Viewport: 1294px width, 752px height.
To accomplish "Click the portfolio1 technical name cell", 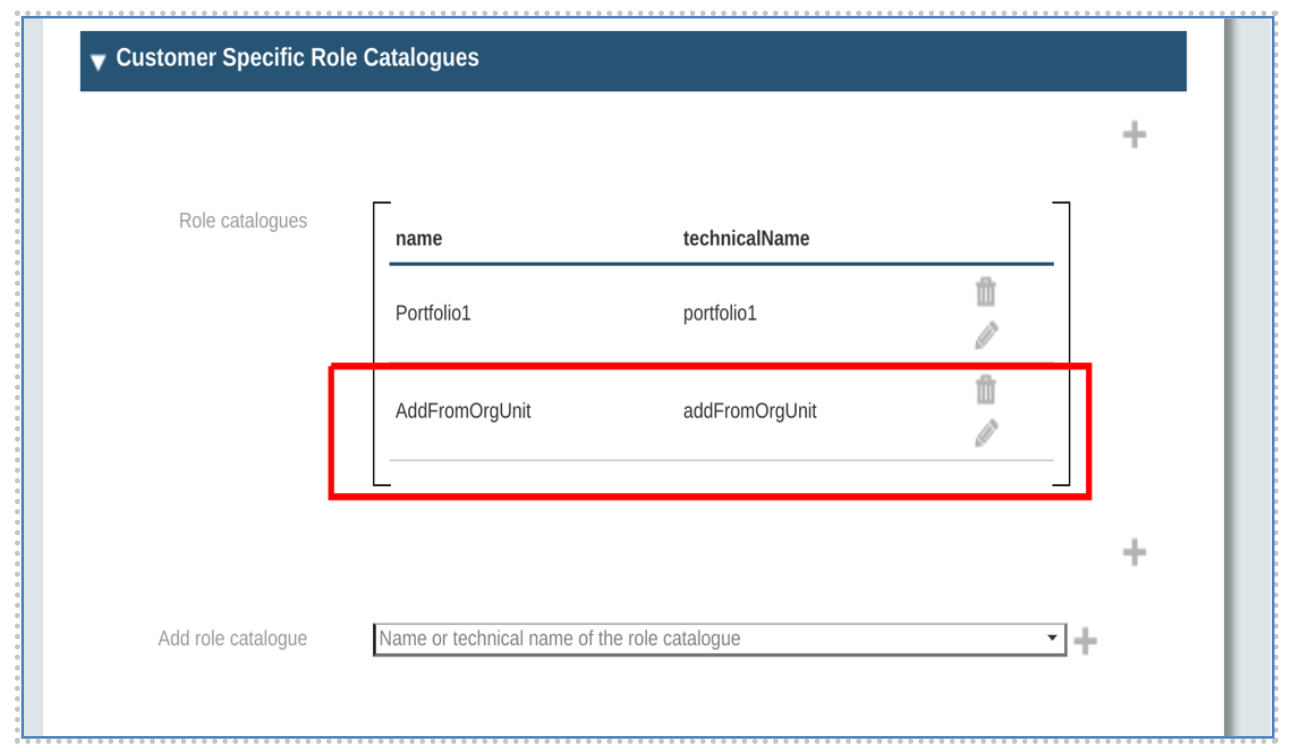I will pos(720,314).
